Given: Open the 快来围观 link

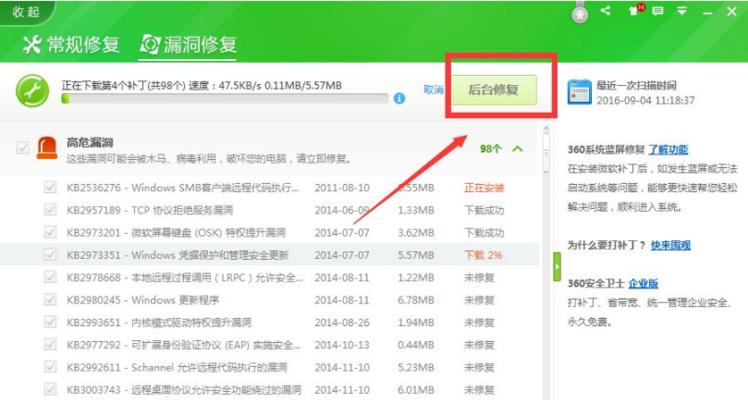Looking at the screenshot, I should click(x=671, y=245).
